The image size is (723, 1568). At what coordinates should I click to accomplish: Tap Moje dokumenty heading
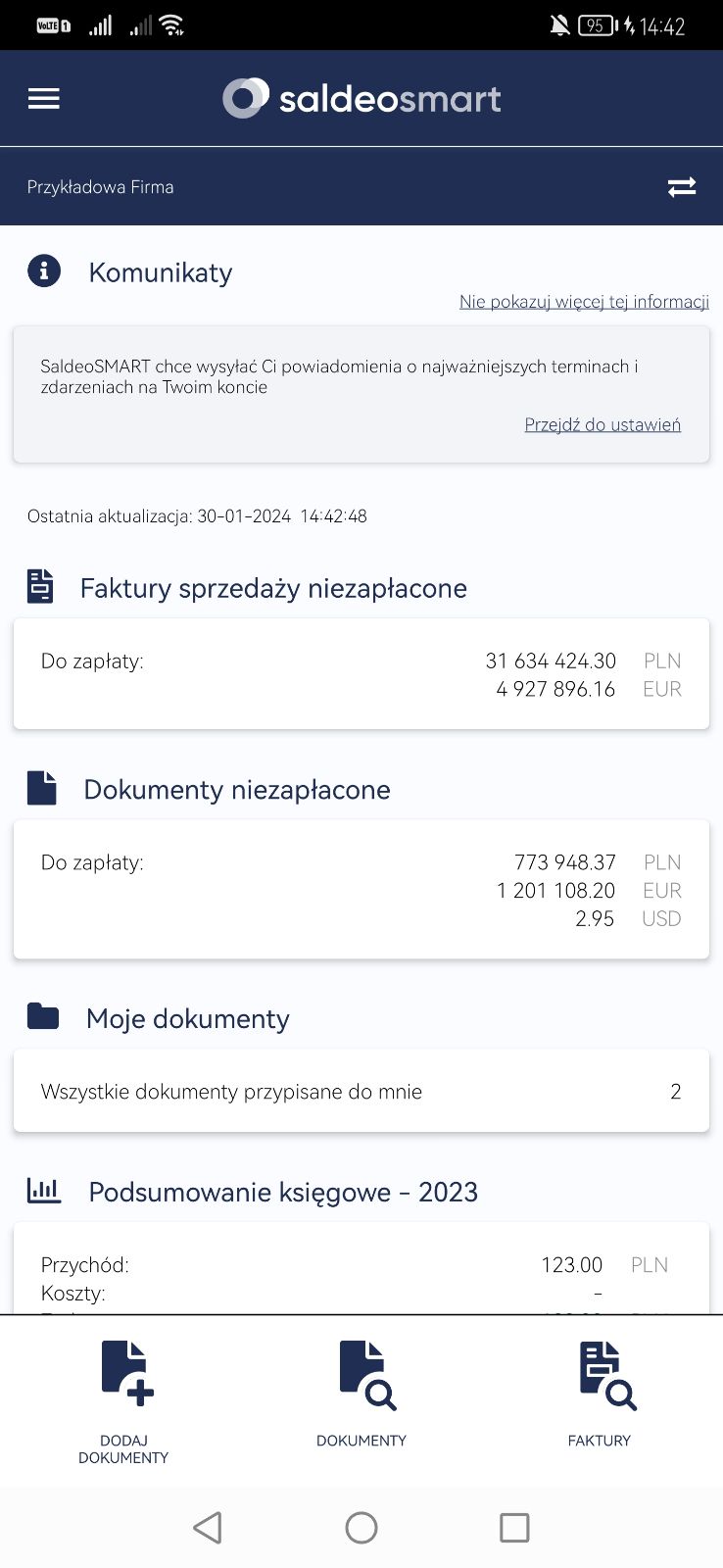[x=188, y=1019]
